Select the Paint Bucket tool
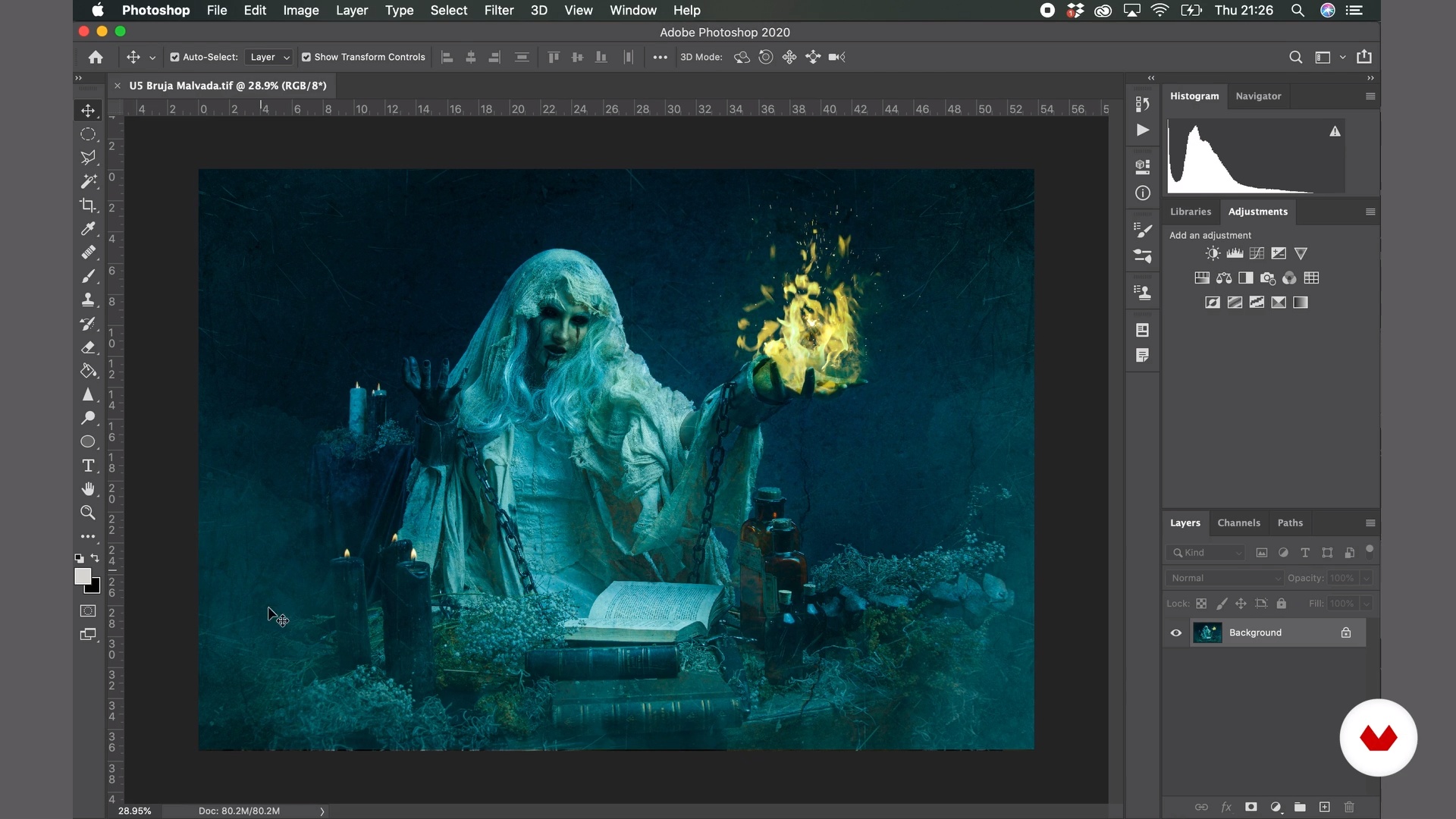The height and width of the screenshot is (819, 1456). click(88, 371)
